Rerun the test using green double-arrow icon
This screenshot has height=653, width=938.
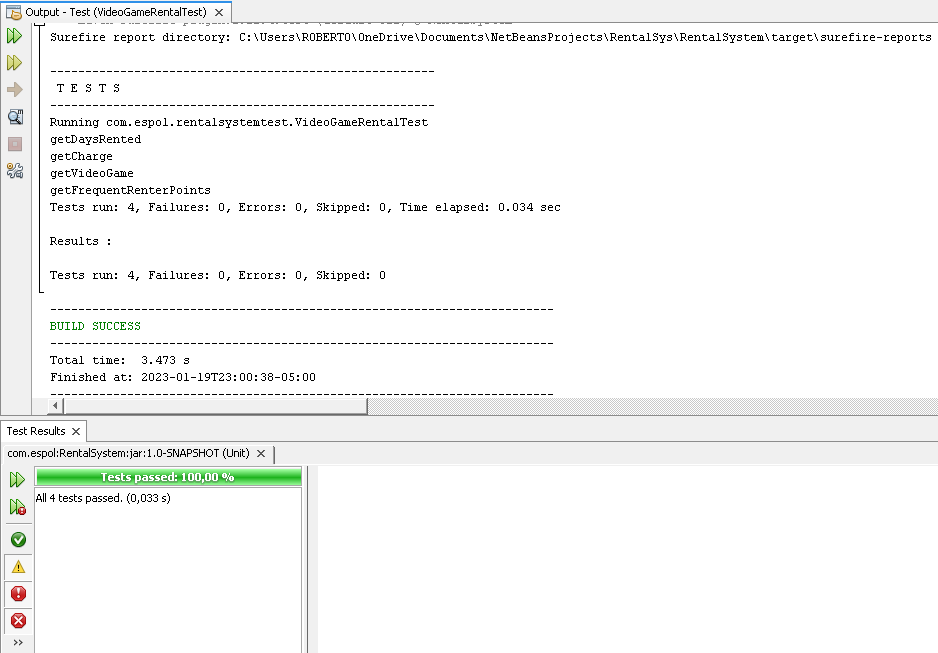[15, 35]
